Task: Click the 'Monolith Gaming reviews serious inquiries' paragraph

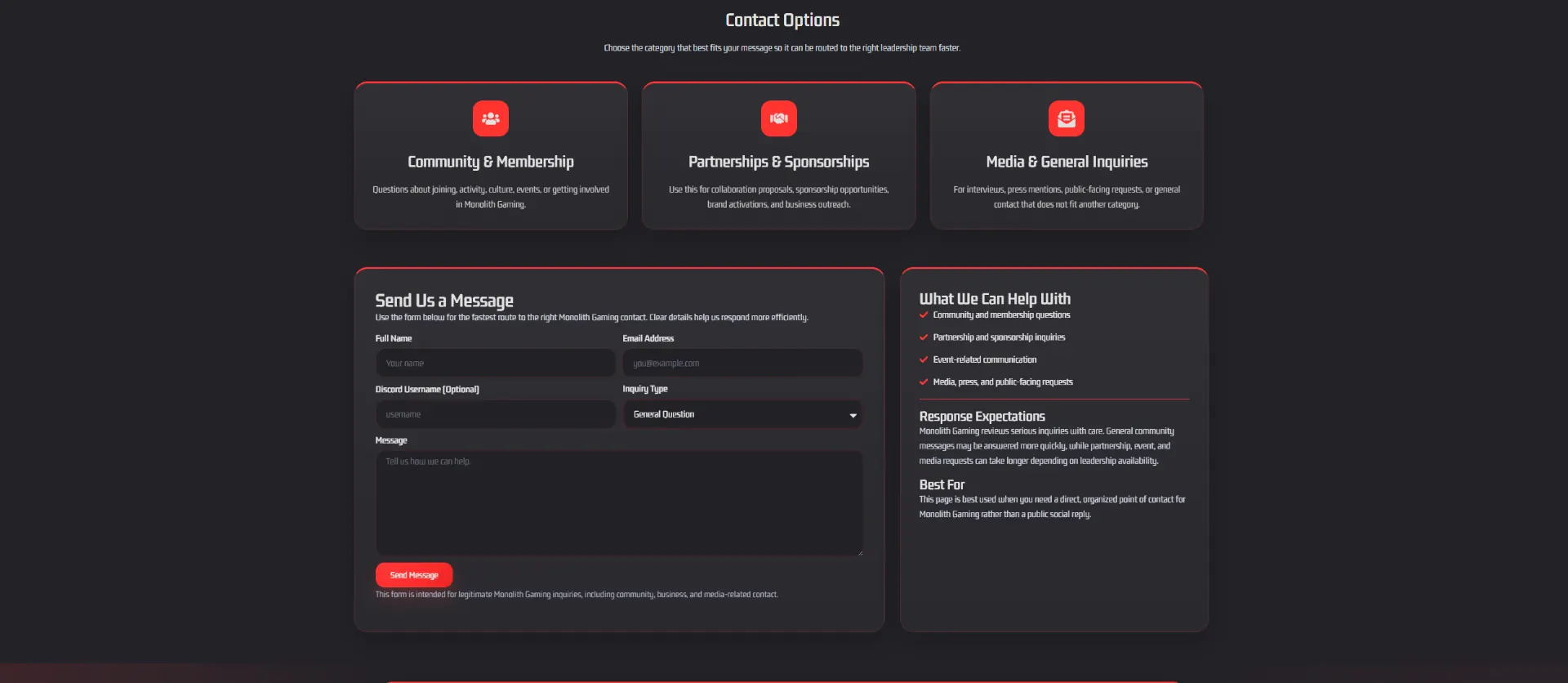Action: [1047, 446]
